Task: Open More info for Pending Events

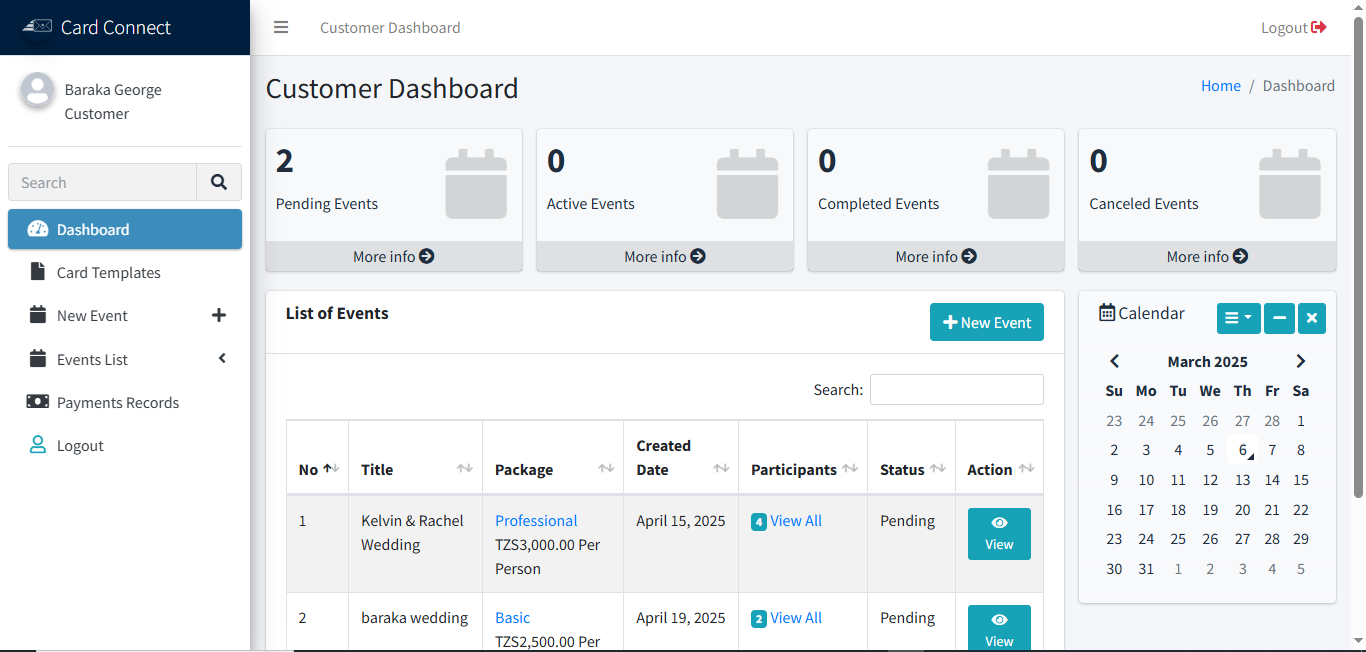Action: coord(393,256)
